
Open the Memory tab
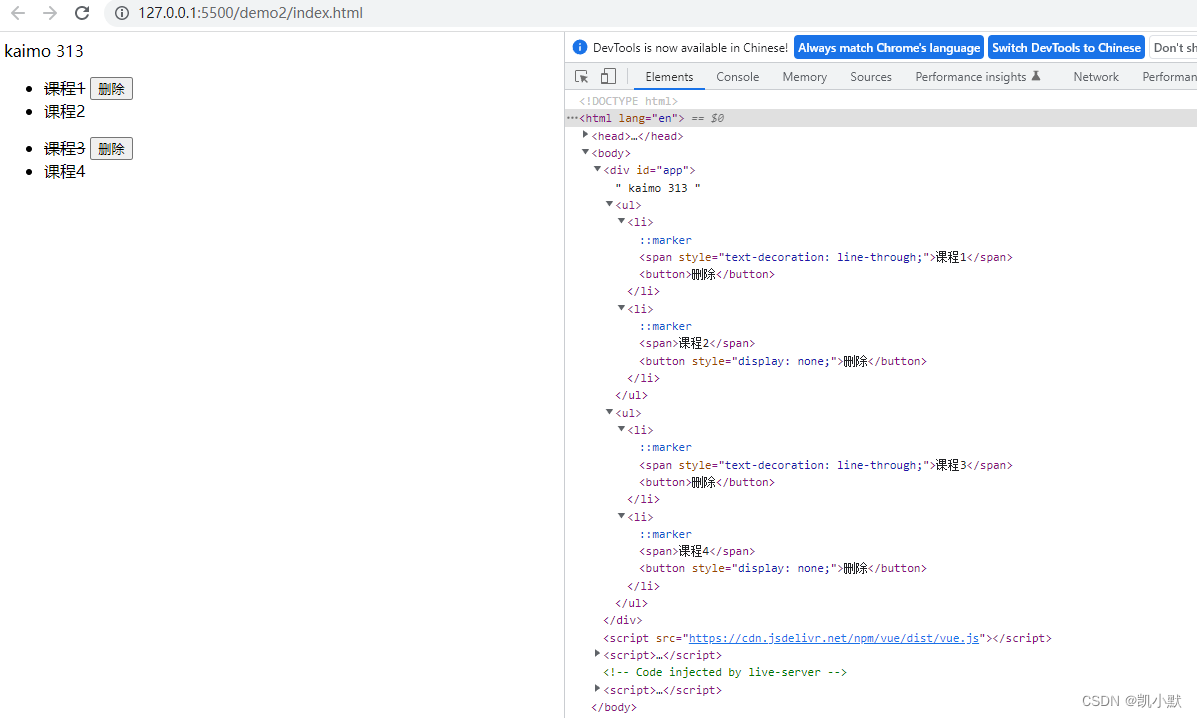pos(805,76)
